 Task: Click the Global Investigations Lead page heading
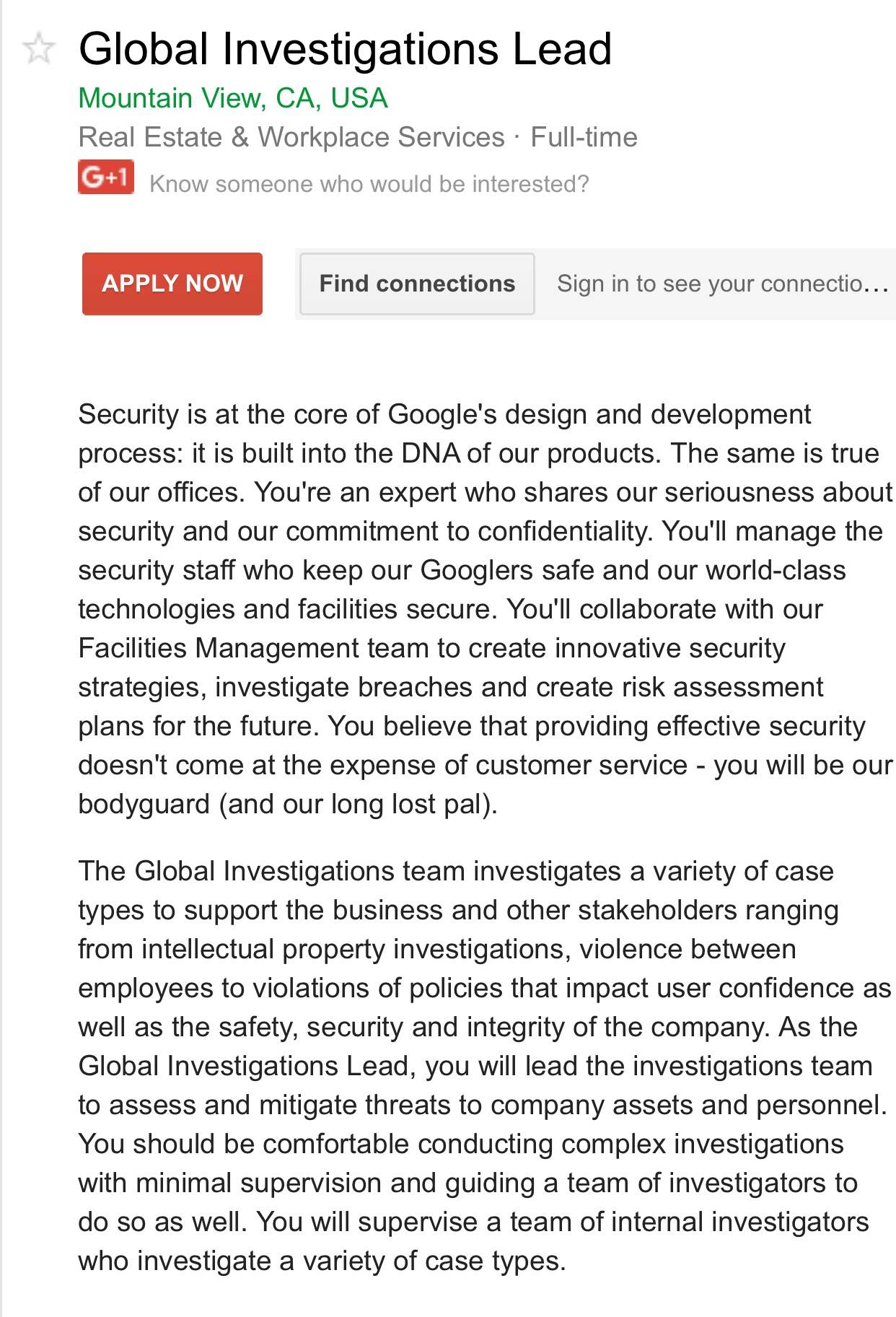[345, 49]
